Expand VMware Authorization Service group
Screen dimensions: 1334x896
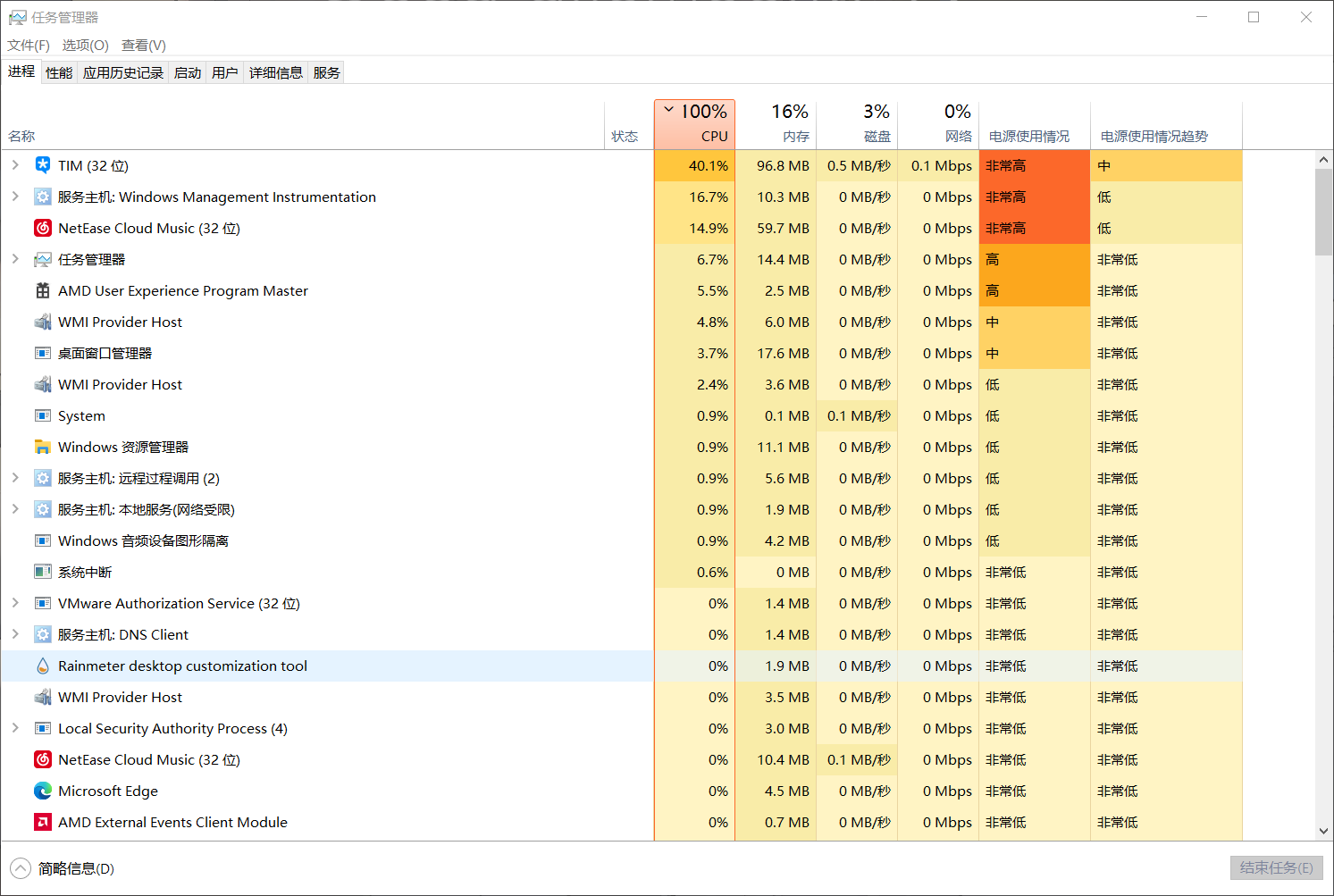15,603
